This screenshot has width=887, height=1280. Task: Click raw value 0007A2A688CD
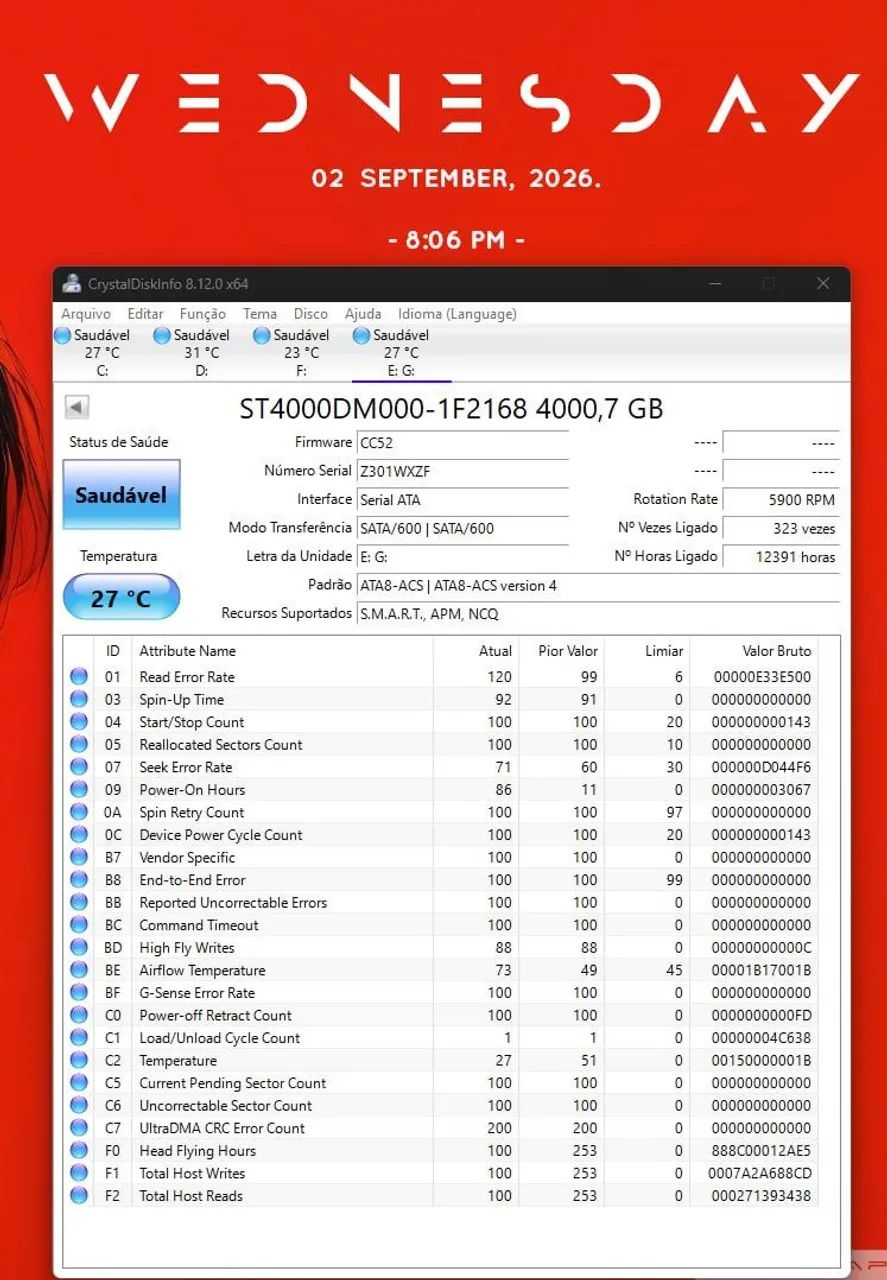click(x=762, y=1173)
